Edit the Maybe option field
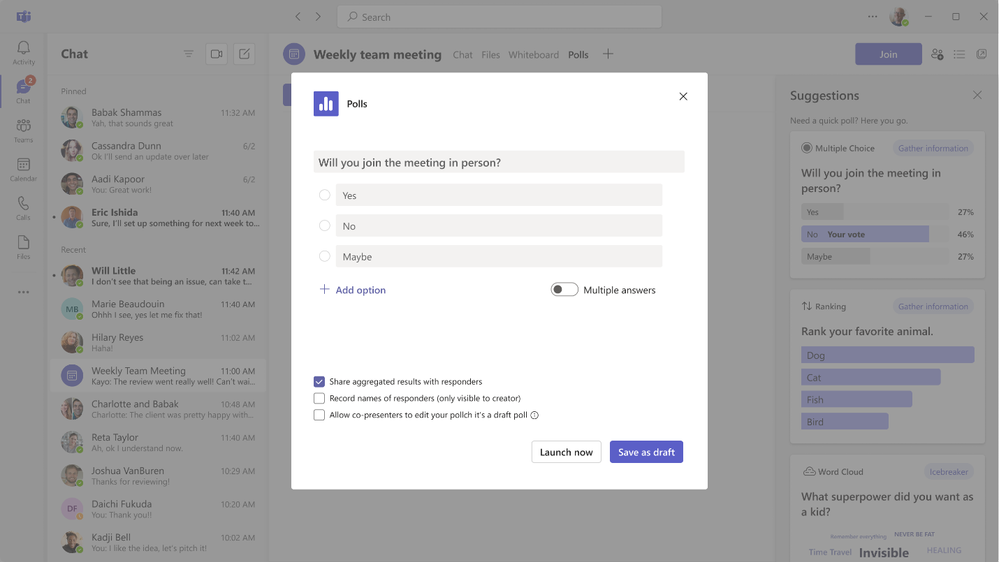This screenshot has height=562, width=999. 499,256
